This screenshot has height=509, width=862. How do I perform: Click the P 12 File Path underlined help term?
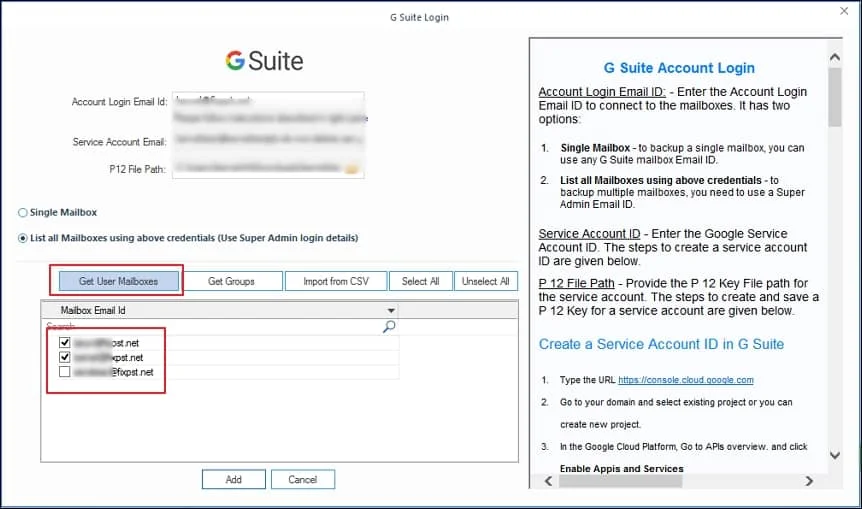(x=576, y=283)
